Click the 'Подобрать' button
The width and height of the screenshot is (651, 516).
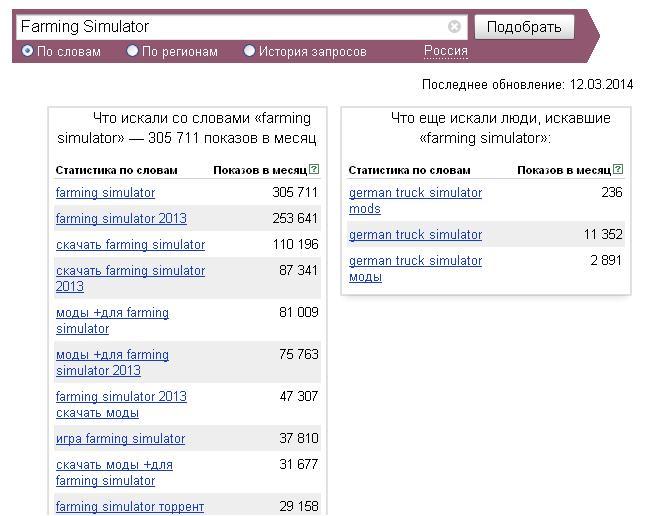pos(524,27)
